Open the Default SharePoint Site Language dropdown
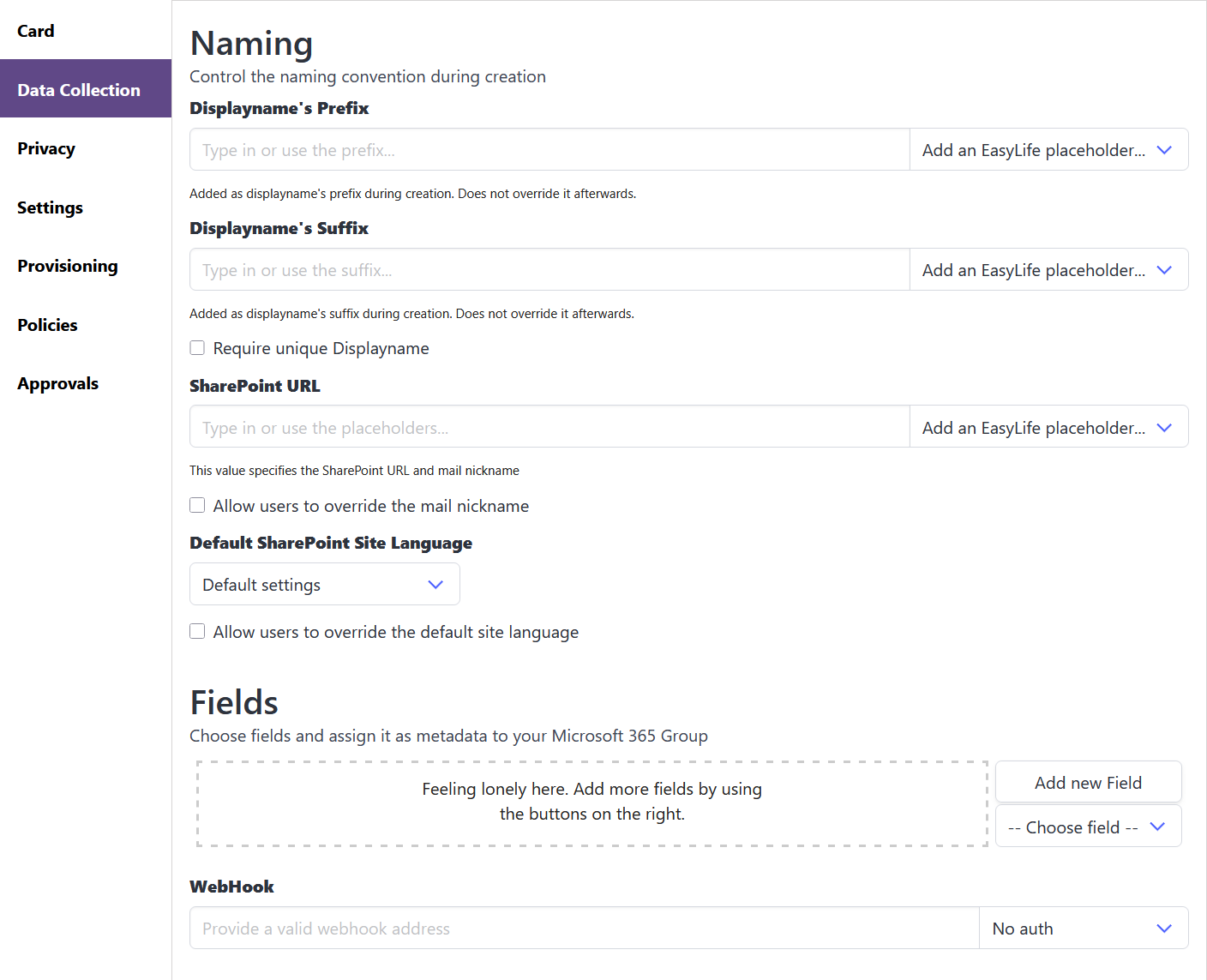1207x980 pixels. (x=324, y=584)
